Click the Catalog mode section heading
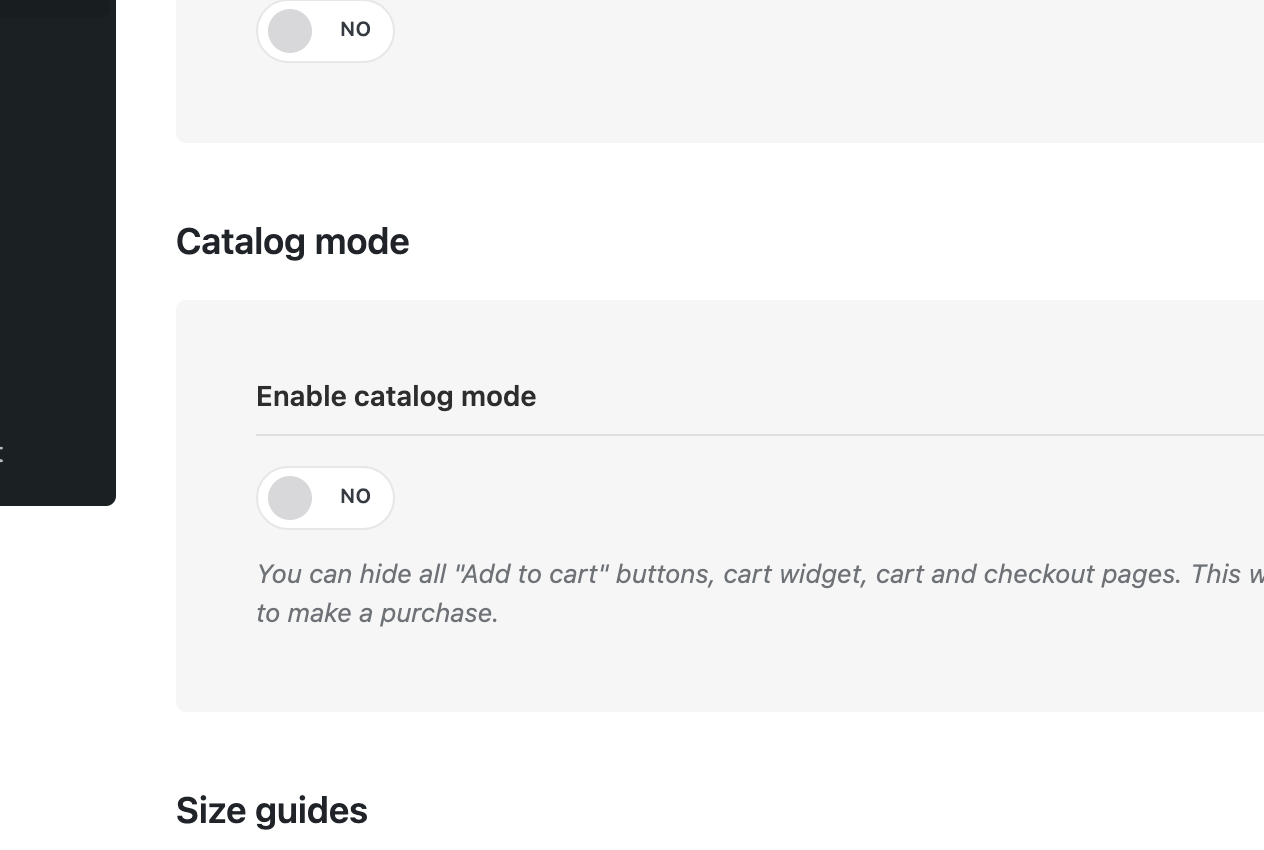This screenshot has width=1264, height=850. 292,242
